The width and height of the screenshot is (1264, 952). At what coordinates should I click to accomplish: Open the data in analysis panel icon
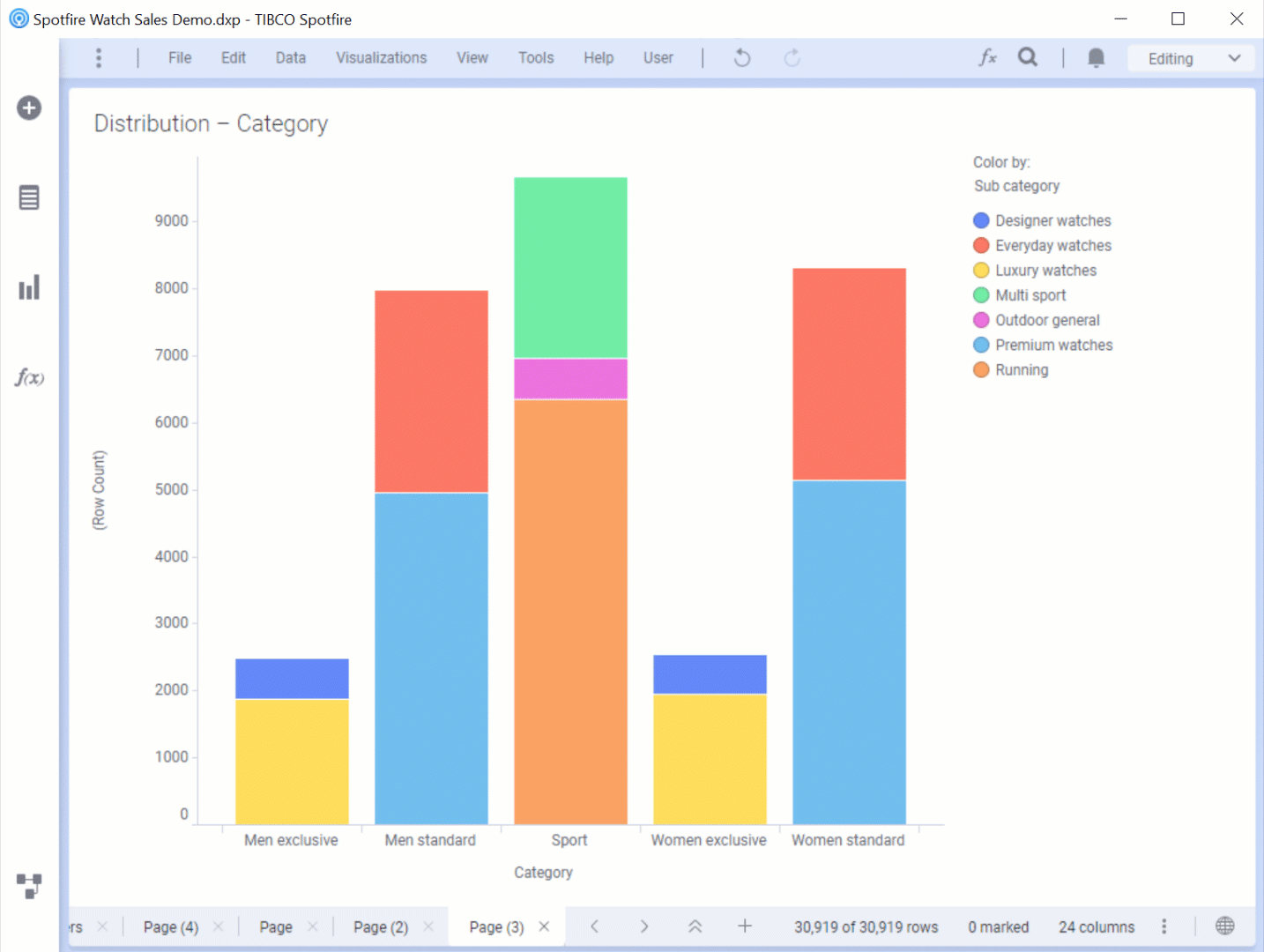click(29, 197)
